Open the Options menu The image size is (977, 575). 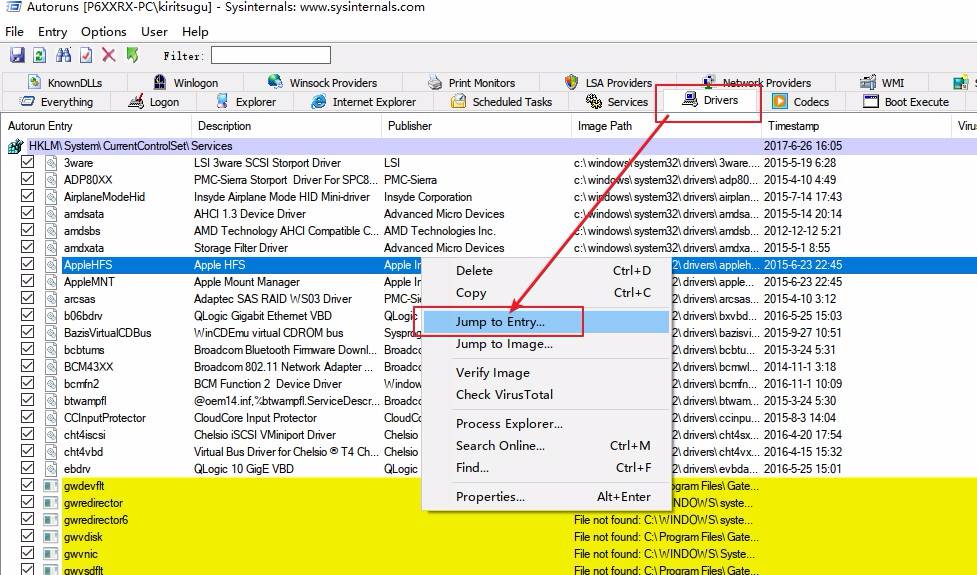[x=103, y=31]
